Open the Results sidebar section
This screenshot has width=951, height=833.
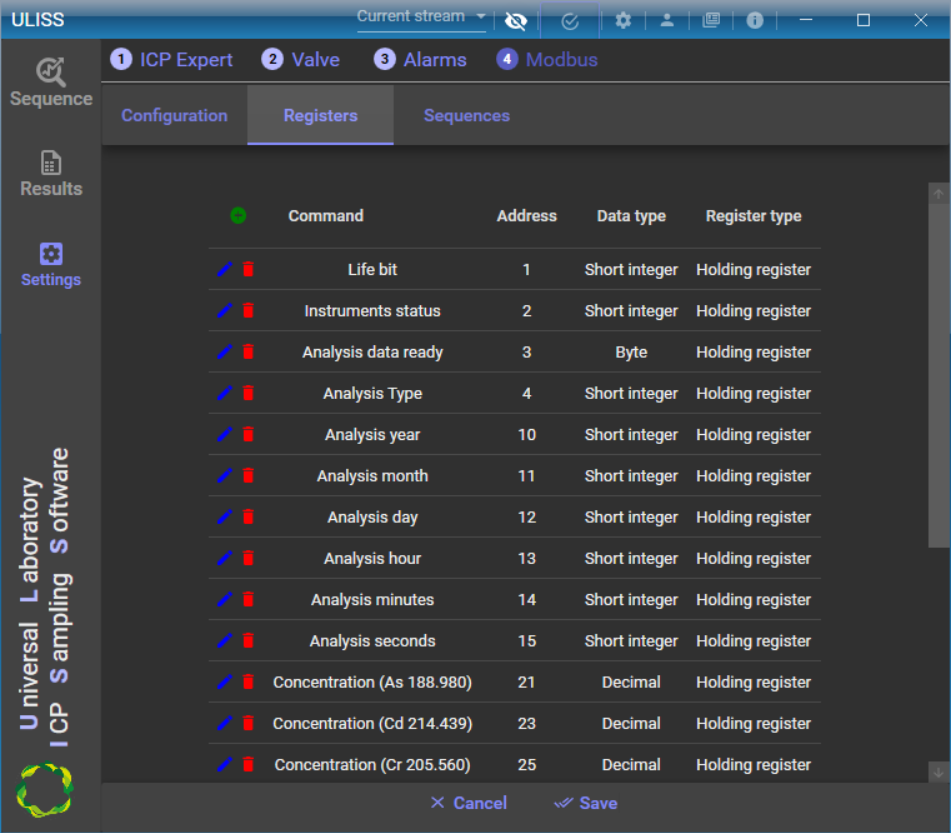pos(51,174)
